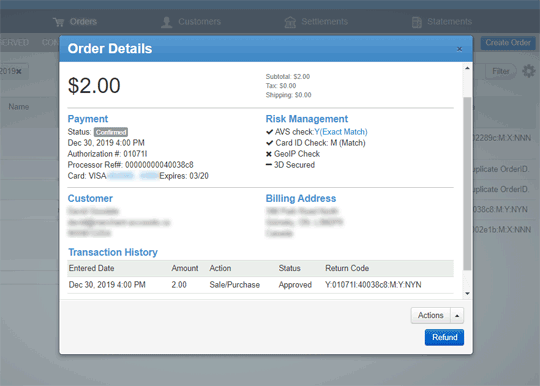Click the Risk Management heading
This screenshot has height=386, width=540.
(307, 119)
